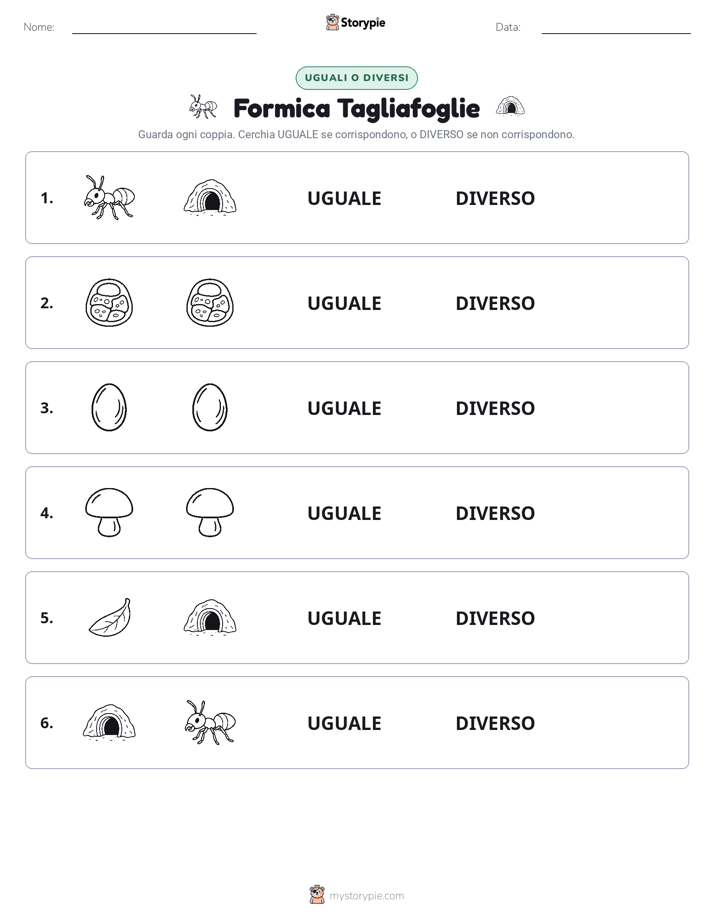Click the Storypie logo at top

[355, 22]
